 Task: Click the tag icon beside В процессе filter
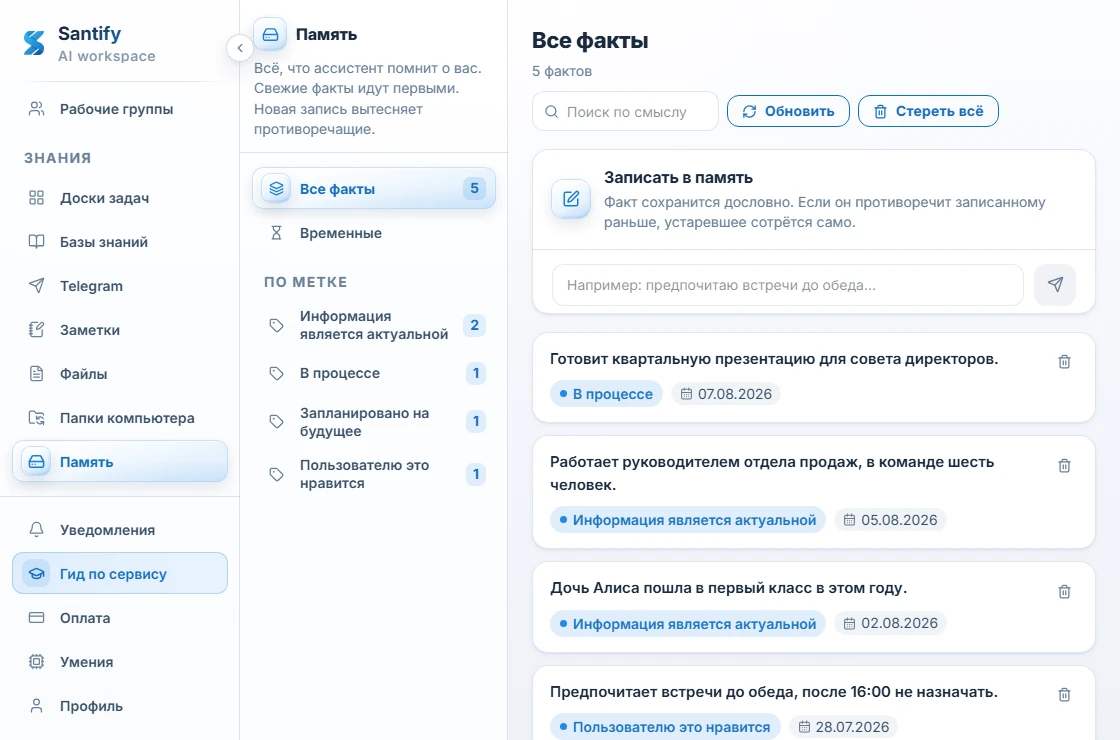coord(276,374)
